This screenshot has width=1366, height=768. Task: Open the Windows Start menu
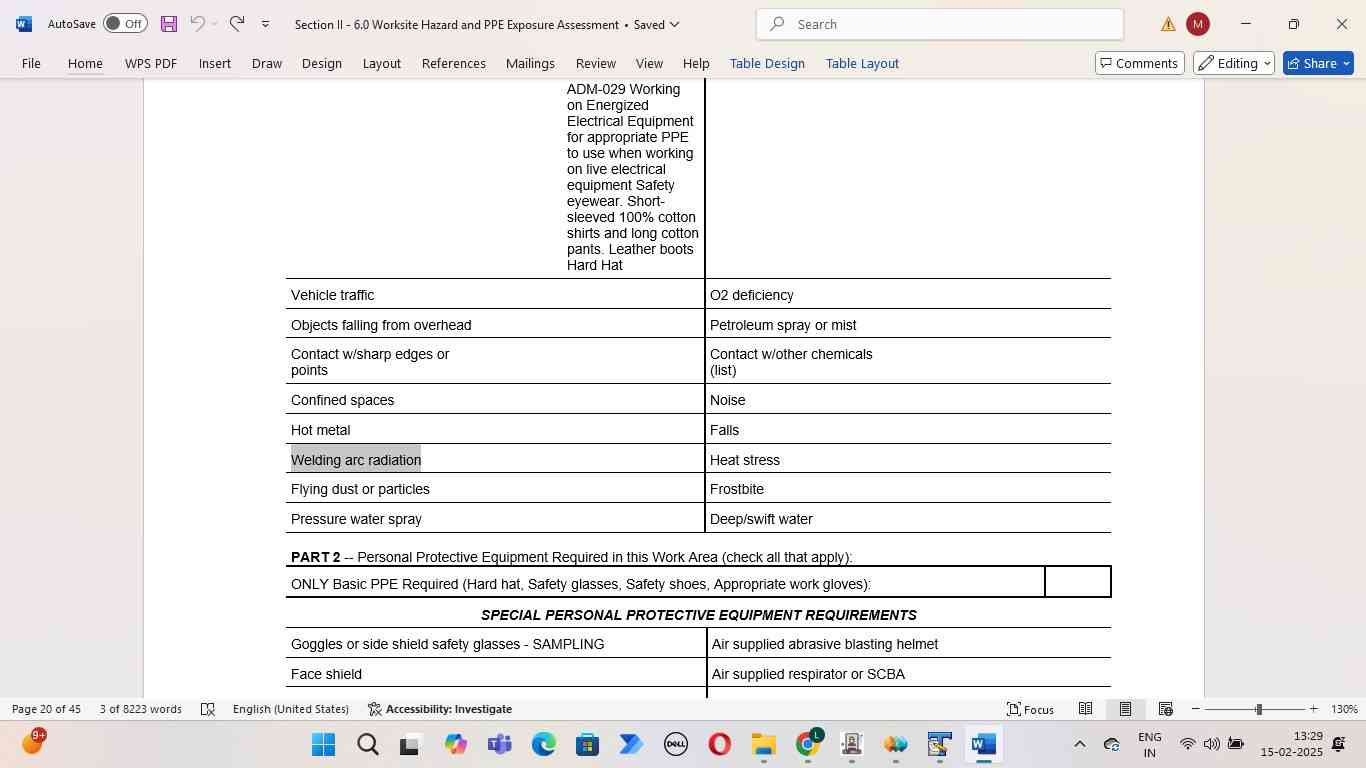click(323, 745)
